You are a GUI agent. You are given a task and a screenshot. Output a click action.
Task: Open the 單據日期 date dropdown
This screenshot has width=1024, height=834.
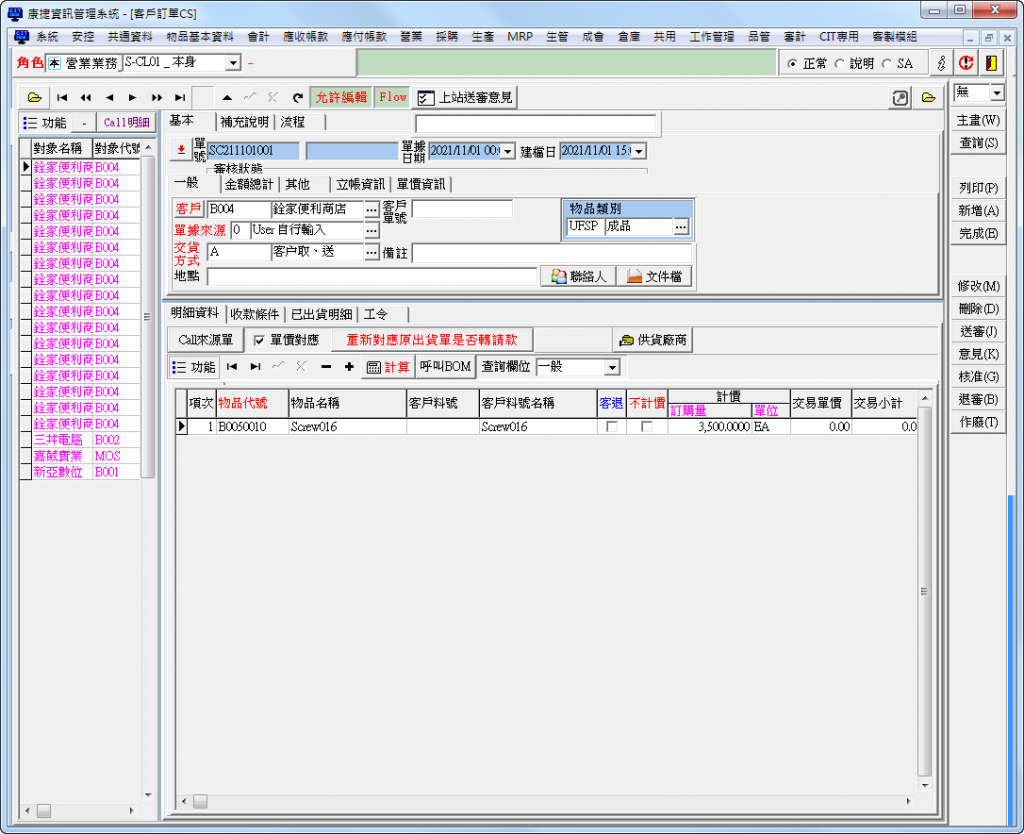[x=508, y=151]
